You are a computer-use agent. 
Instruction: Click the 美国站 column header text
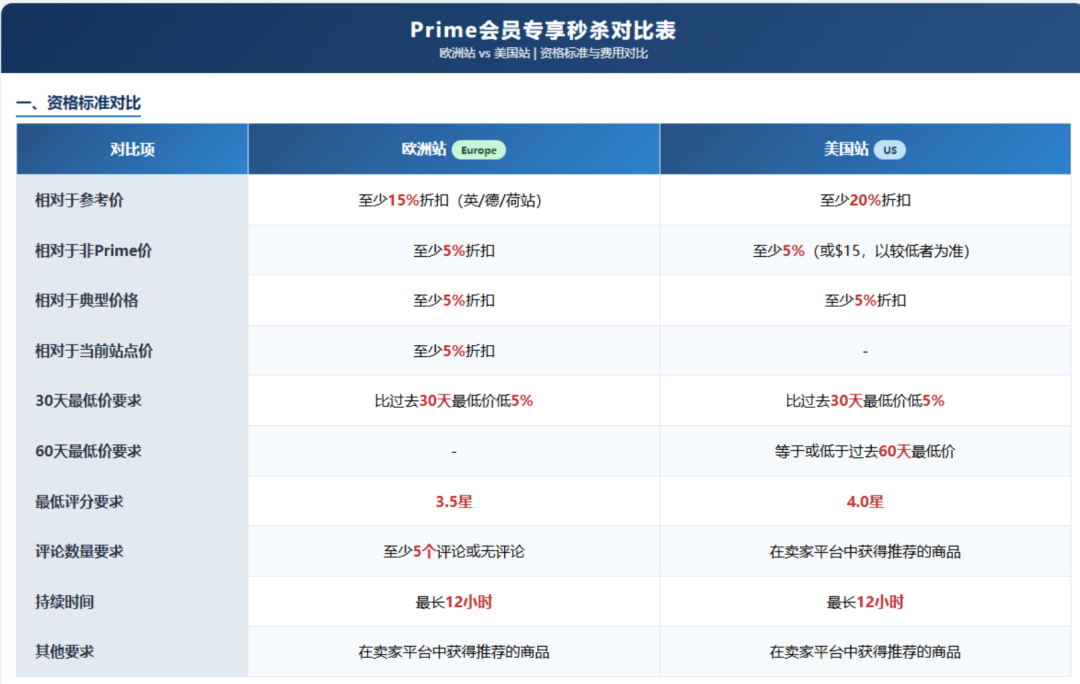tap(846, 149)
